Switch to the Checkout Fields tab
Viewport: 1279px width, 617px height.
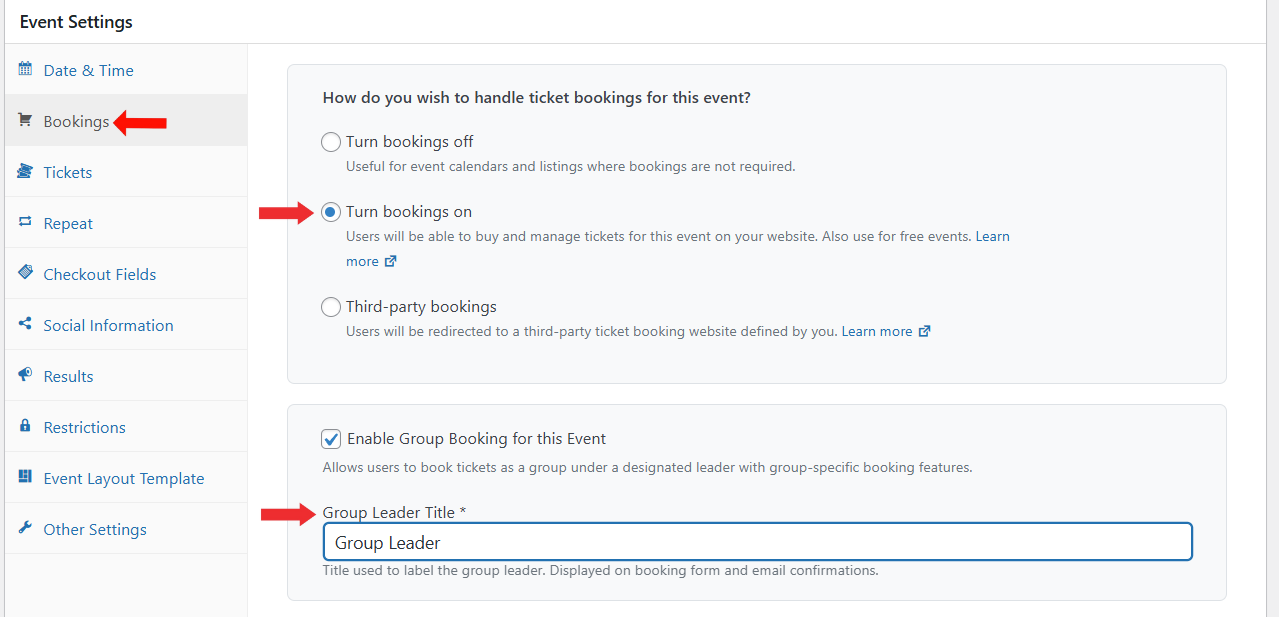[x=100, y=274]
